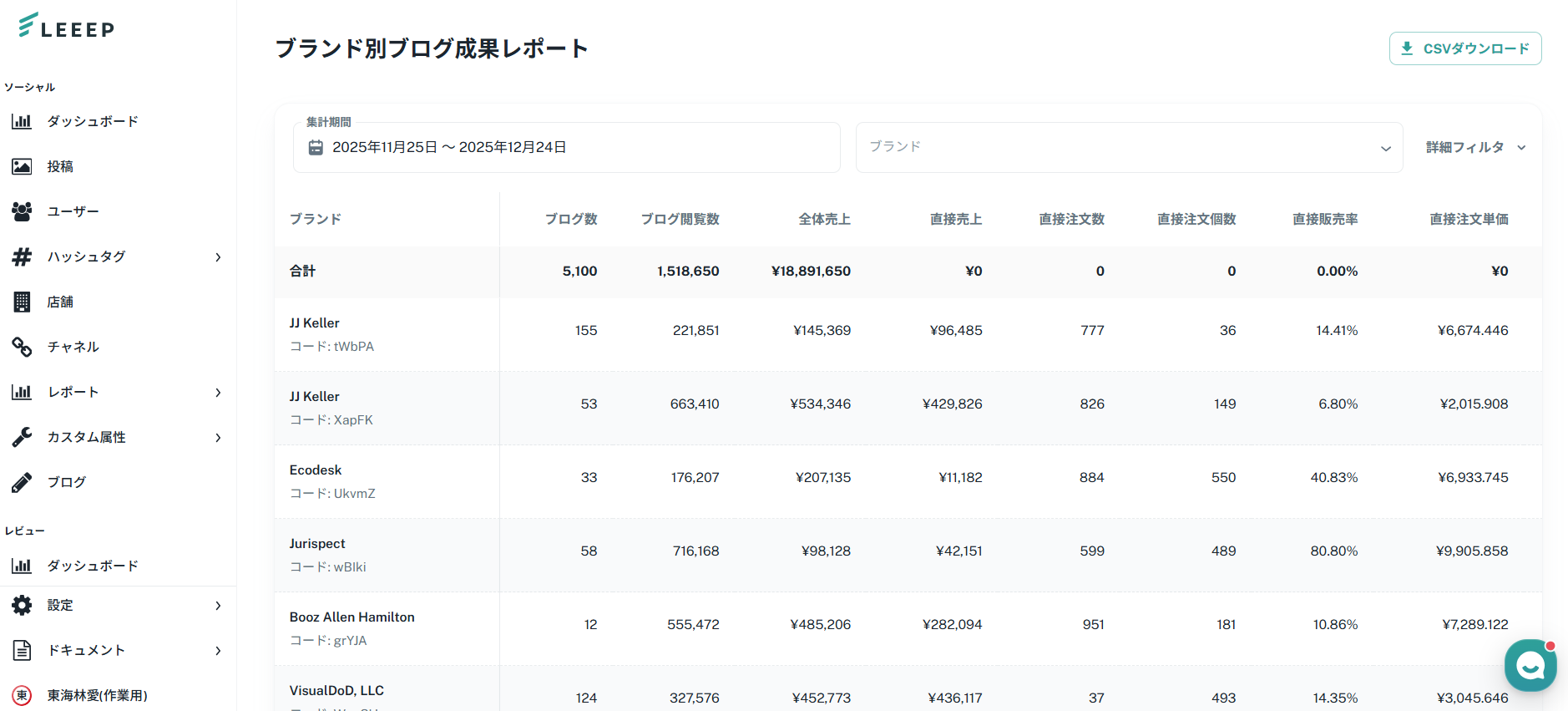Open the ブランド dropdown
This screenshot has width=1568, height=711.
click(x=1129, y=148)
